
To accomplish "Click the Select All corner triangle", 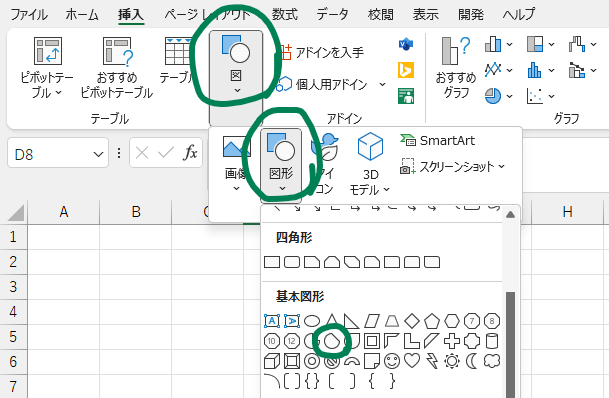I will pos(15,212).
